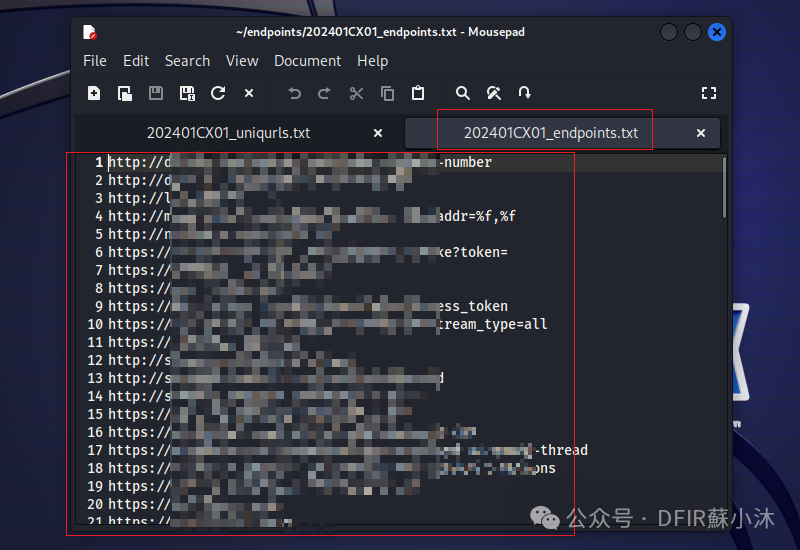Open the Search menu

pyautogui.click(x=187, y=61)
